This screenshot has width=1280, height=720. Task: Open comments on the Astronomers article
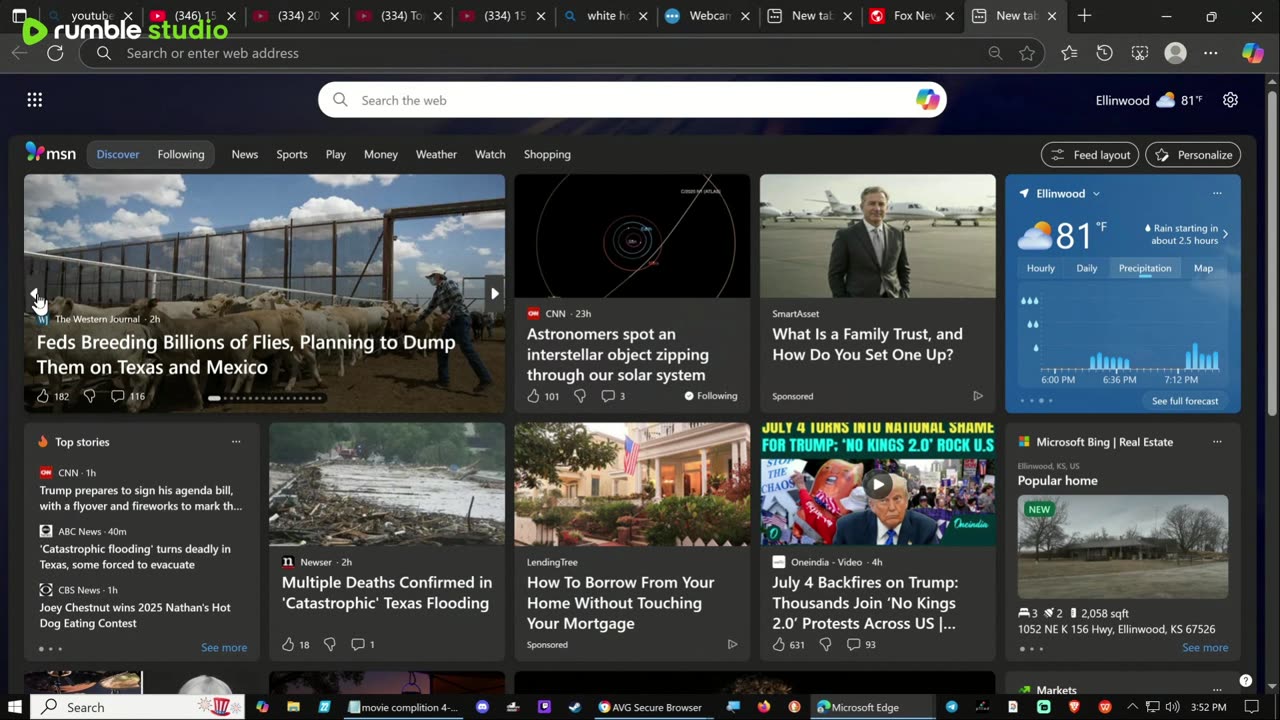(x=607, y=396)
